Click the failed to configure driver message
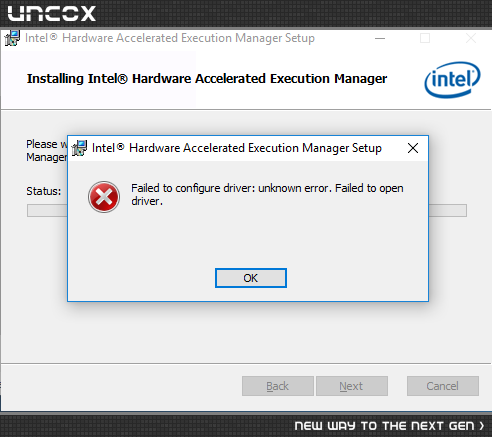 coord(267,195)
